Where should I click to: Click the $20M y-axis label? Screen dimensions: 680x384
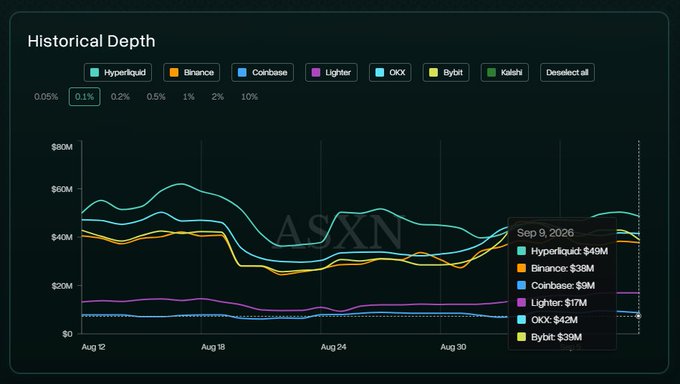[62, 286]
